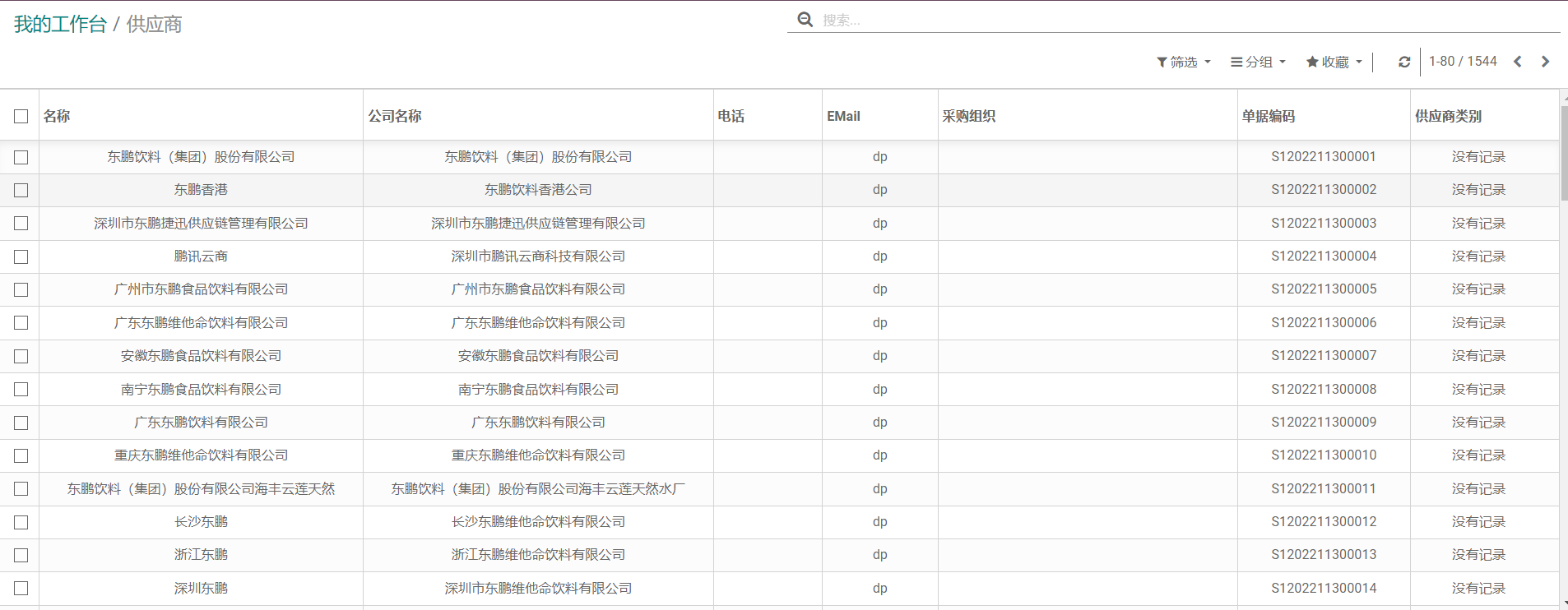The width and height of the screenshot is (1568, 610).
Task: Open the 筛选 filter dropdown
Action: coord(1183,62)
